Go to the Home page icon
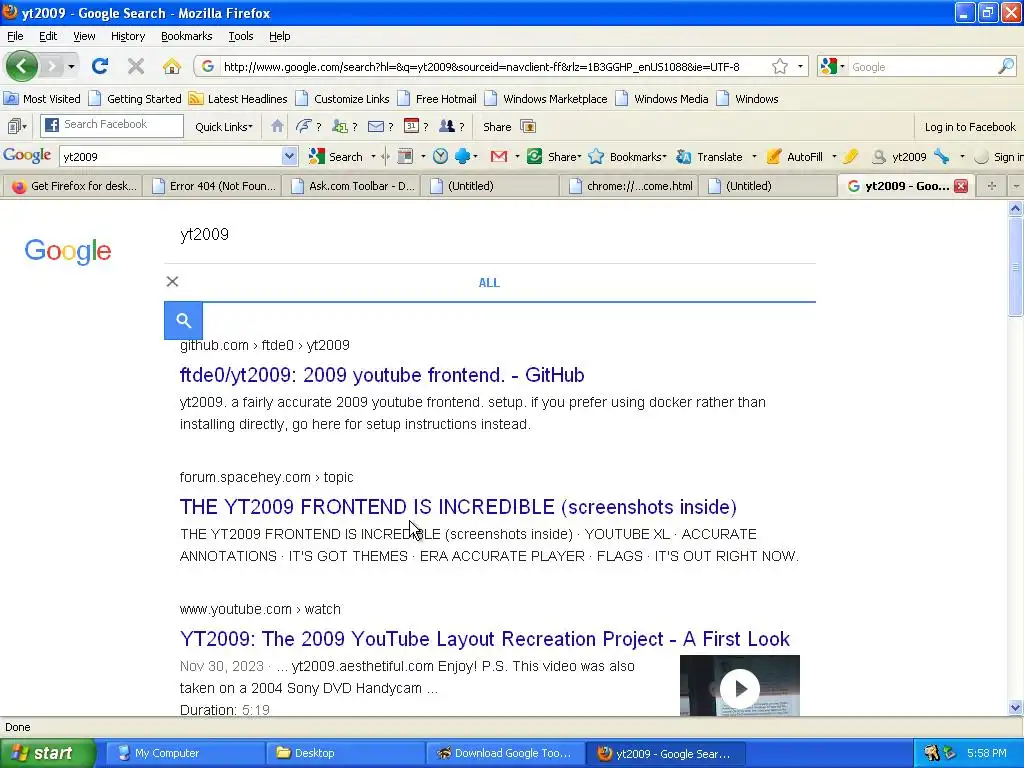Image resolution: width=1024 pixels, height=768 pixels. (x=172, y=66)
